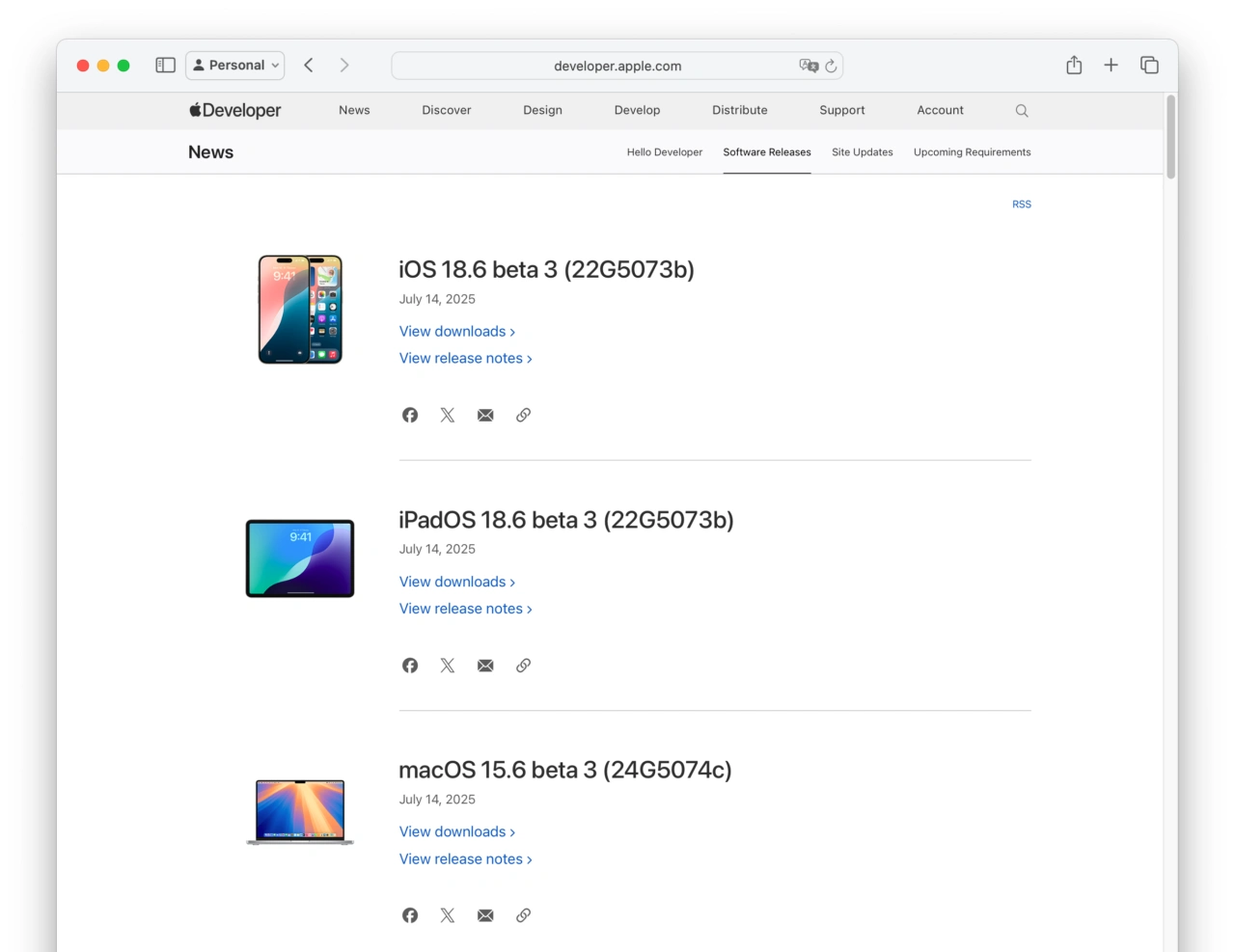This screenshot has width=1235, height=952.
Task: Click inside the address bar field
Action: click(617, 65)
